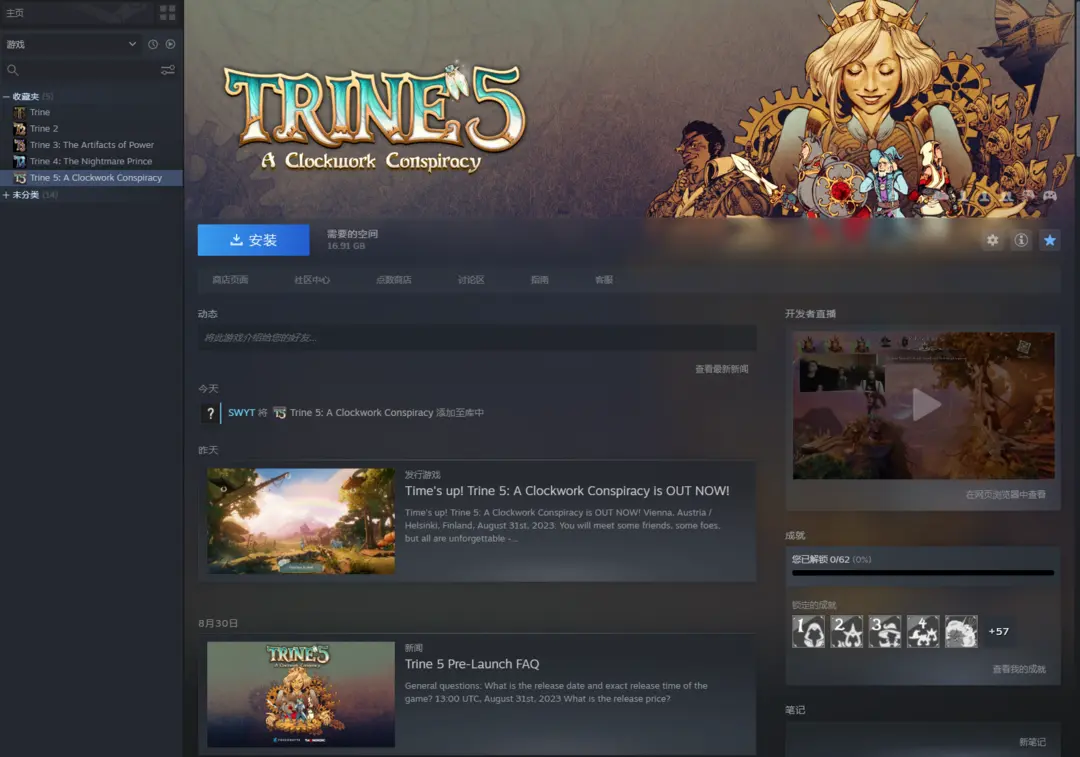Viewport: 1080px width, 757px height.
Task: Select Trine 4: The Nightmare Prince
Action: [91, 161]
